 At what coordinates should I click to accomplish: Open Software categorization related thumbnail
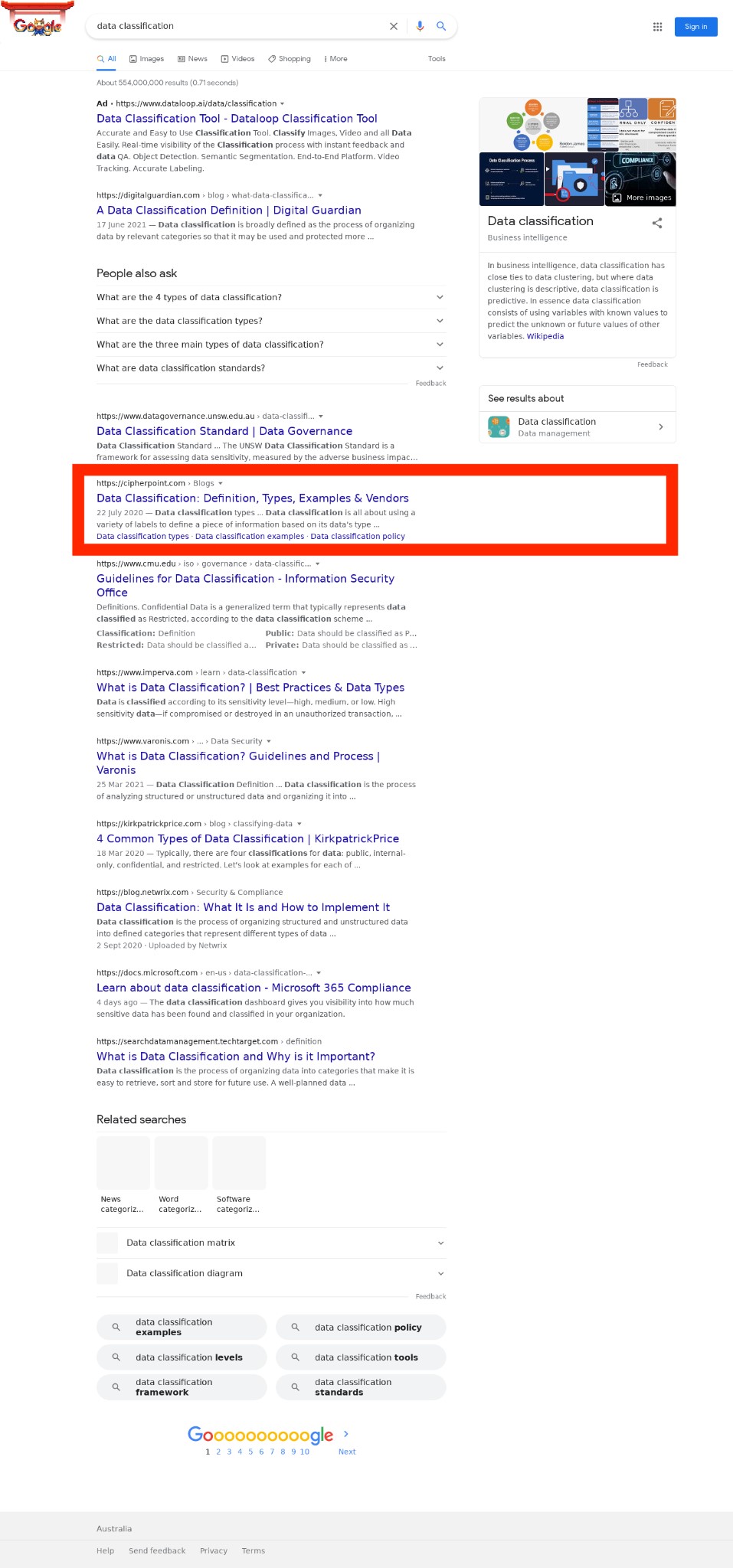pyautogui.click(x=239, y=1175)
